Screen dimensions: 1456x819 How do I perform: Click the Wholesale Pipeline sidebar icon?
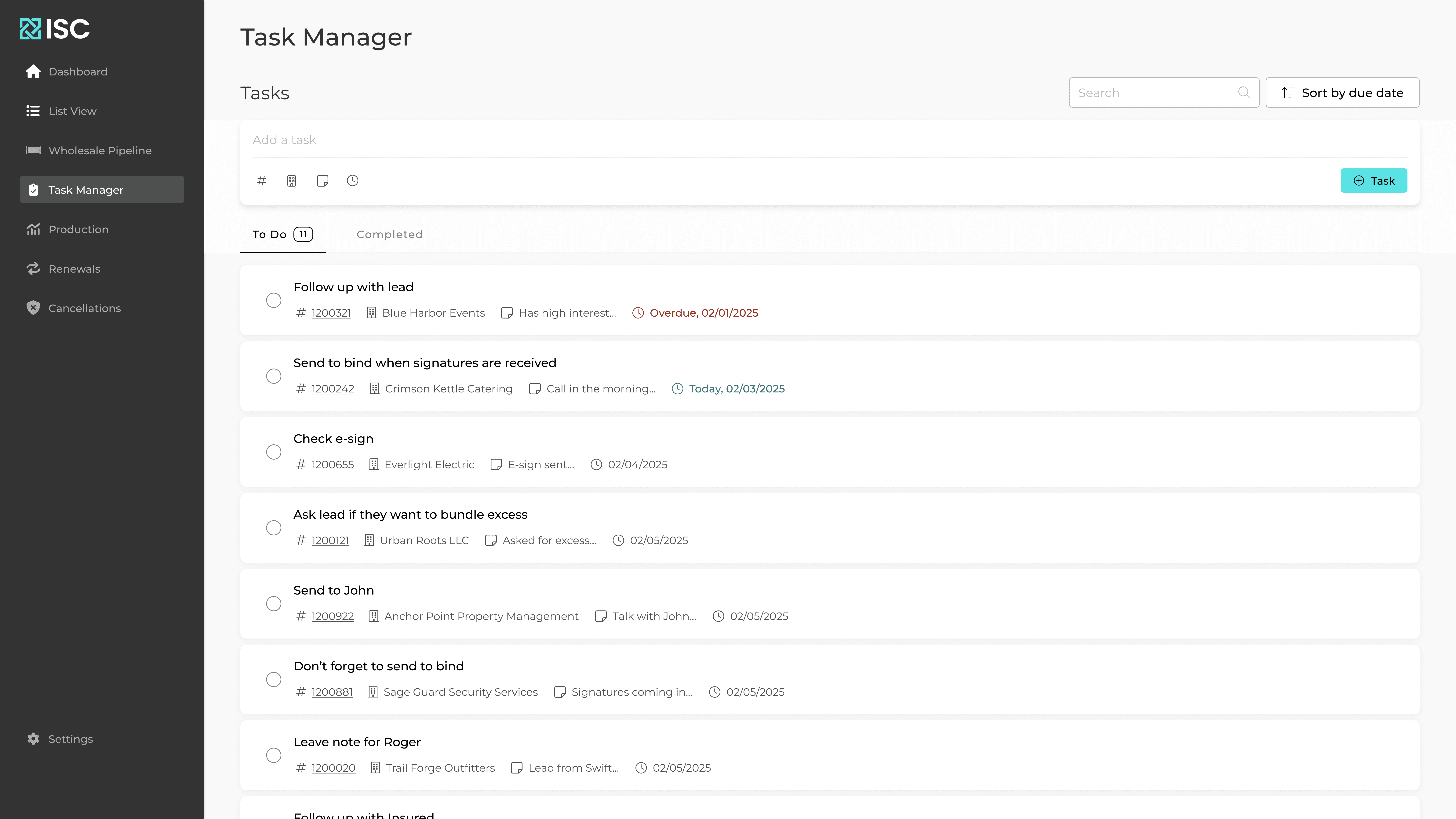pyautogui.click(x=33, y=150)
